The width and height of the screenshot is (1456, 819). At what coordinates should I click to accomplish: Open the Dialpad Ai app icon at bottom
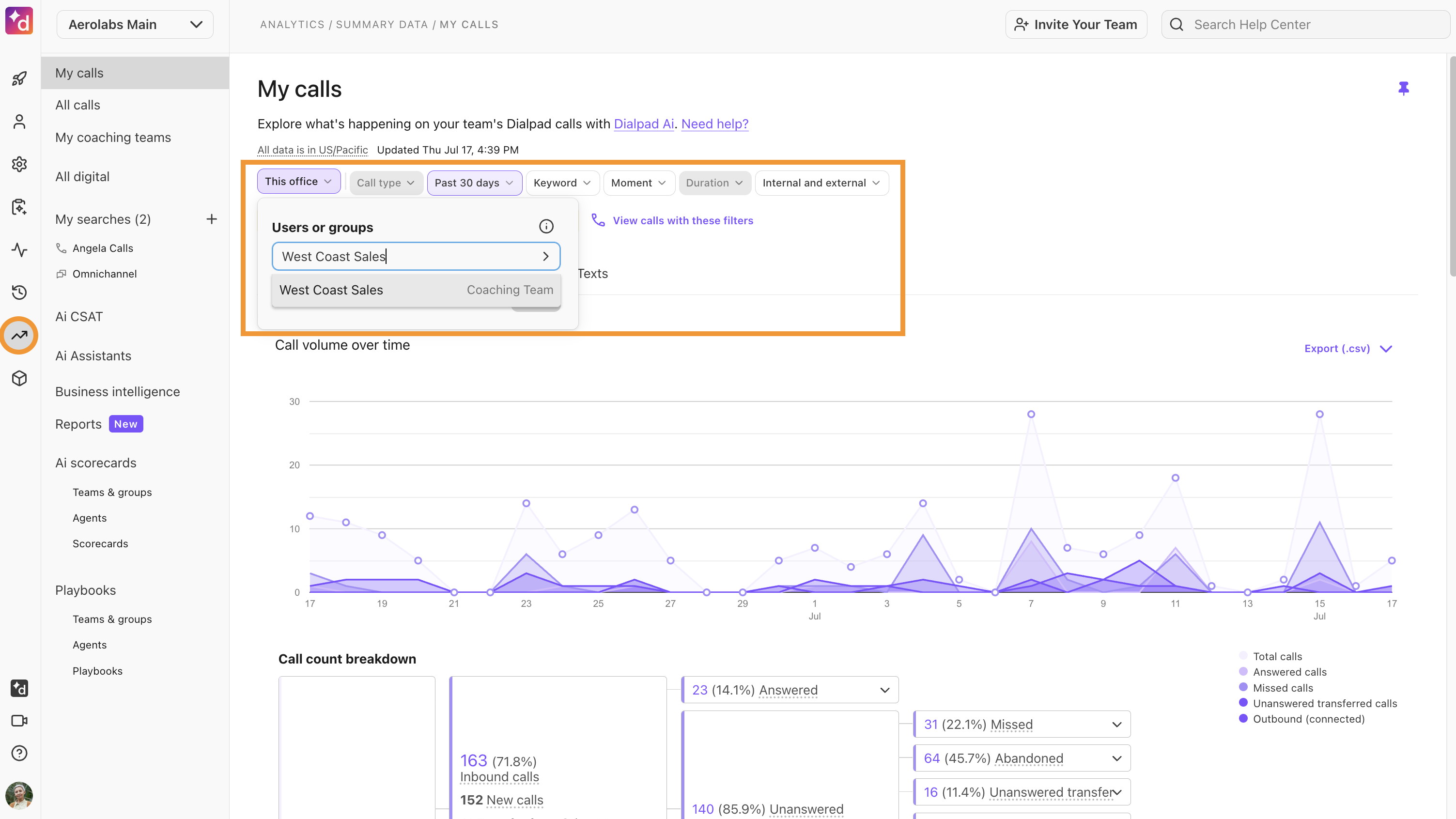tap(19, 688)
